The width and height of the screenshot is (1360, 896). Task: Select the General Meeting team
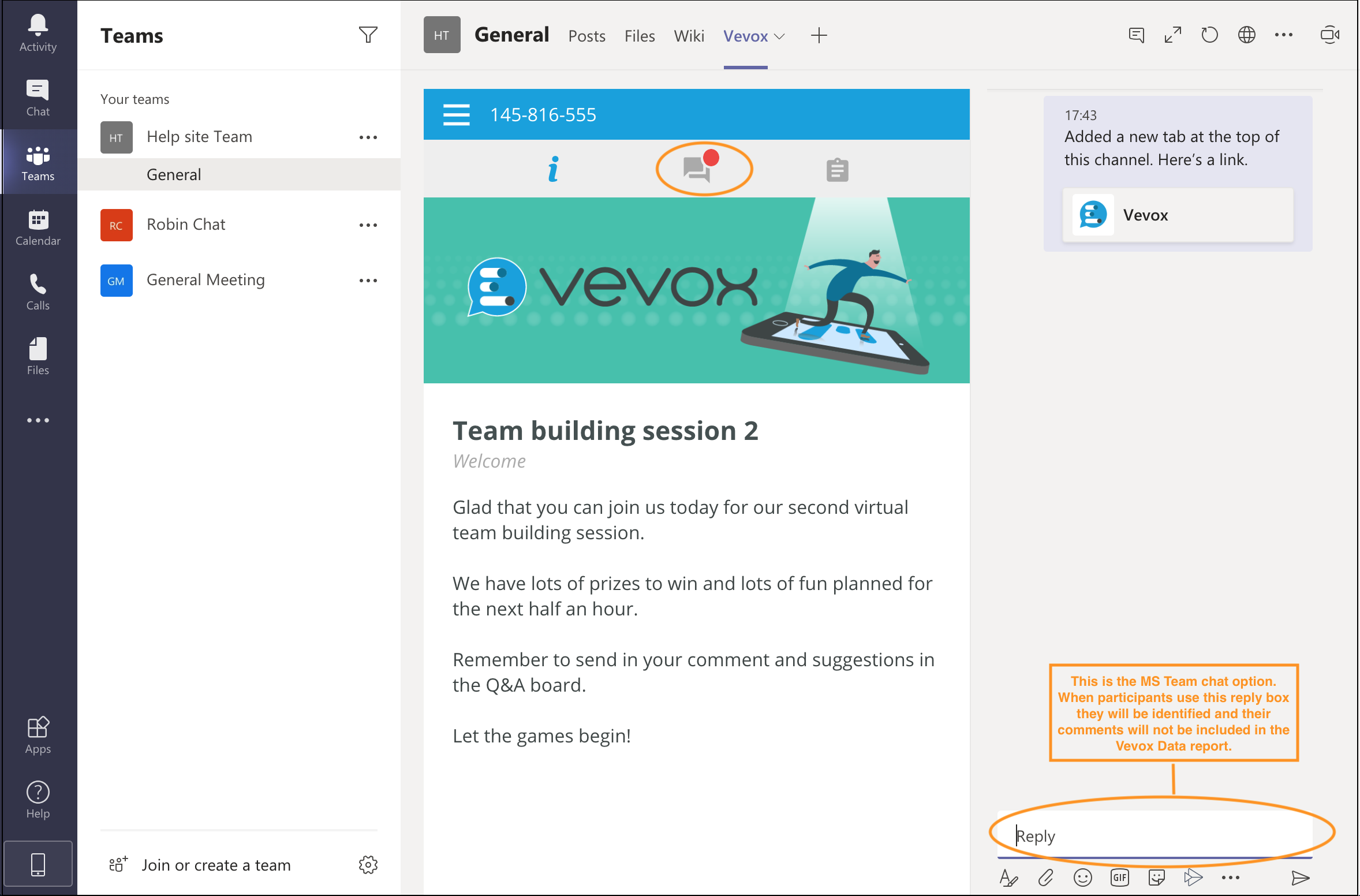(206, 280)
